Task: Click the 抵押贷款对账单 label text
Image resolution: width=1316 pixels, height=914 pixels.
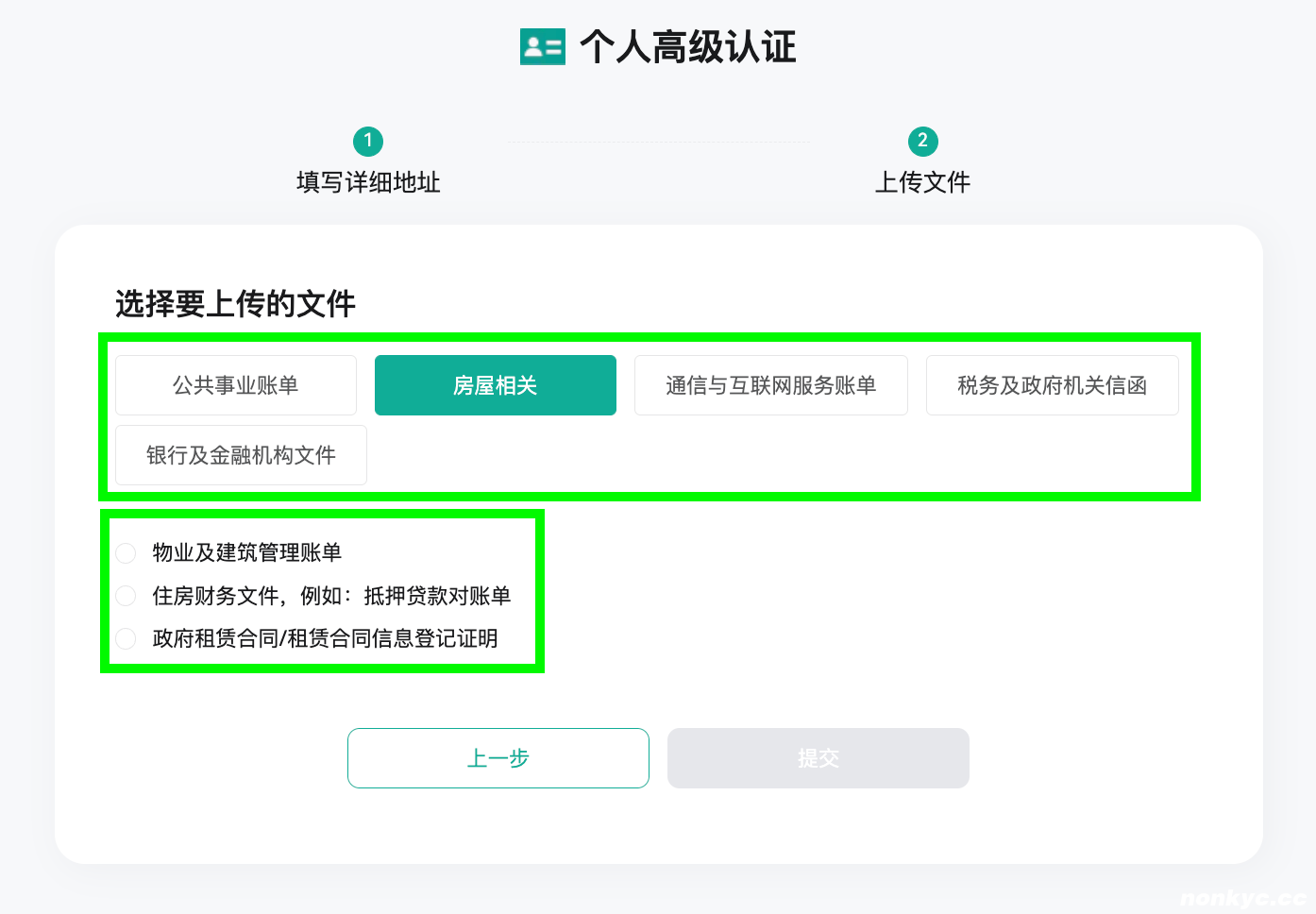Action: (437, 596)
